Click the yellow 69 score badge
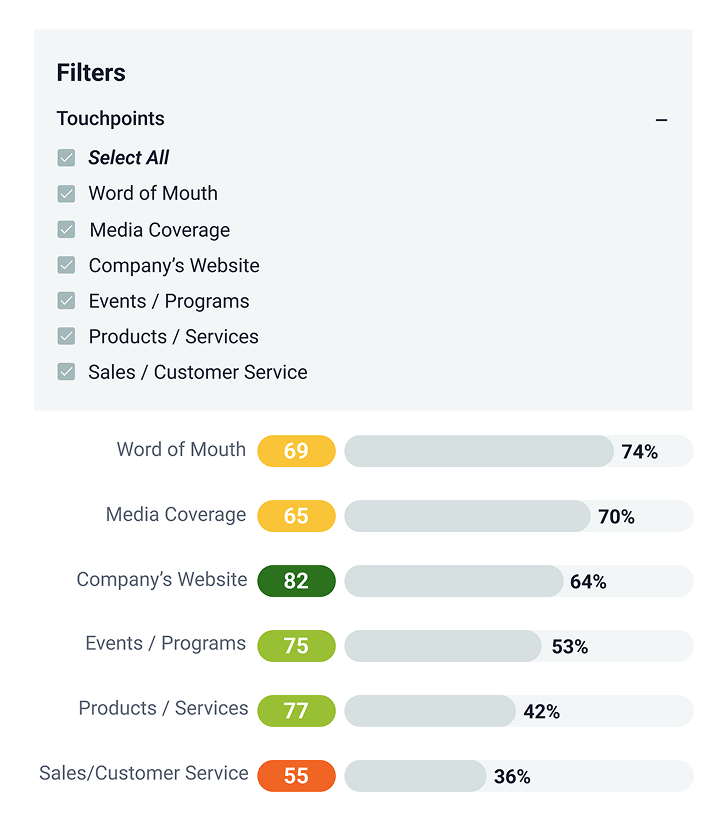728x836 pixels. click(296, 451)
